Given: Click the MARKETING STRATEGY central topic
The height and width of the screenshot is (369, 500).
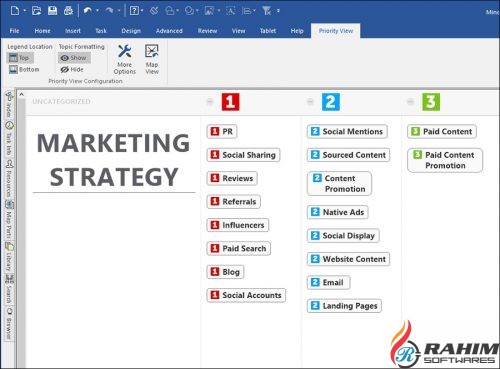Looking at the screenshot, I should (x=114, y=160).
